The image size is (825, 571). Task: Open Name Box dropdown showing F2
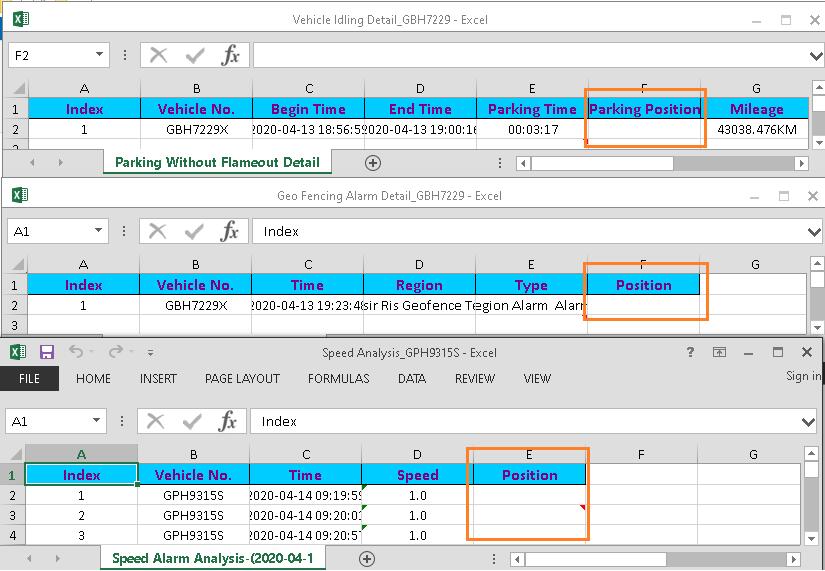pos(99,55)
